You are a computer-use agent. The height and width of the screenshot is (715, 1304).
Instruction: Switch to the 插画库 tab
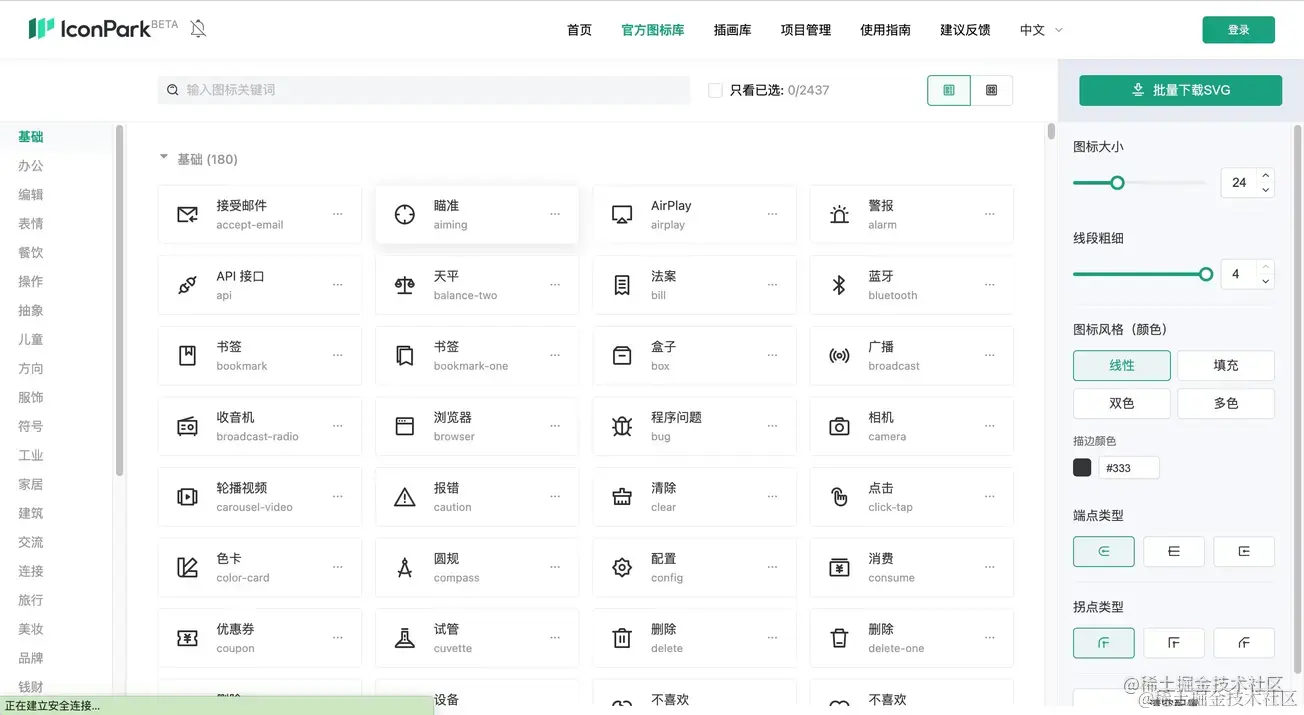pyautogui.click(x=732, y=30)
